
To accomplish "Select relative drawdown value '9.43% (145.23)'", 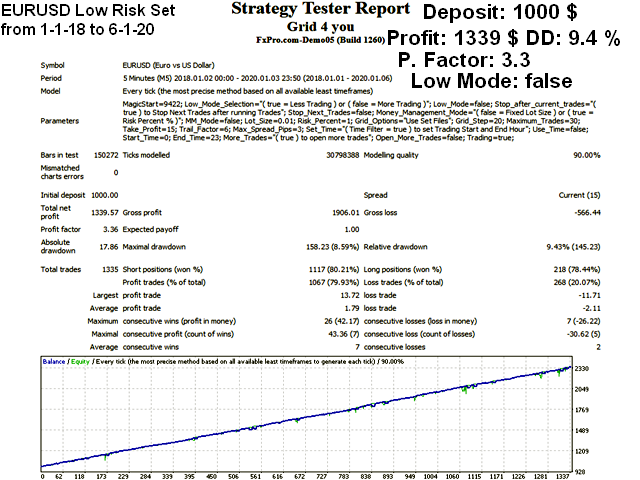I will click(573, 247).
